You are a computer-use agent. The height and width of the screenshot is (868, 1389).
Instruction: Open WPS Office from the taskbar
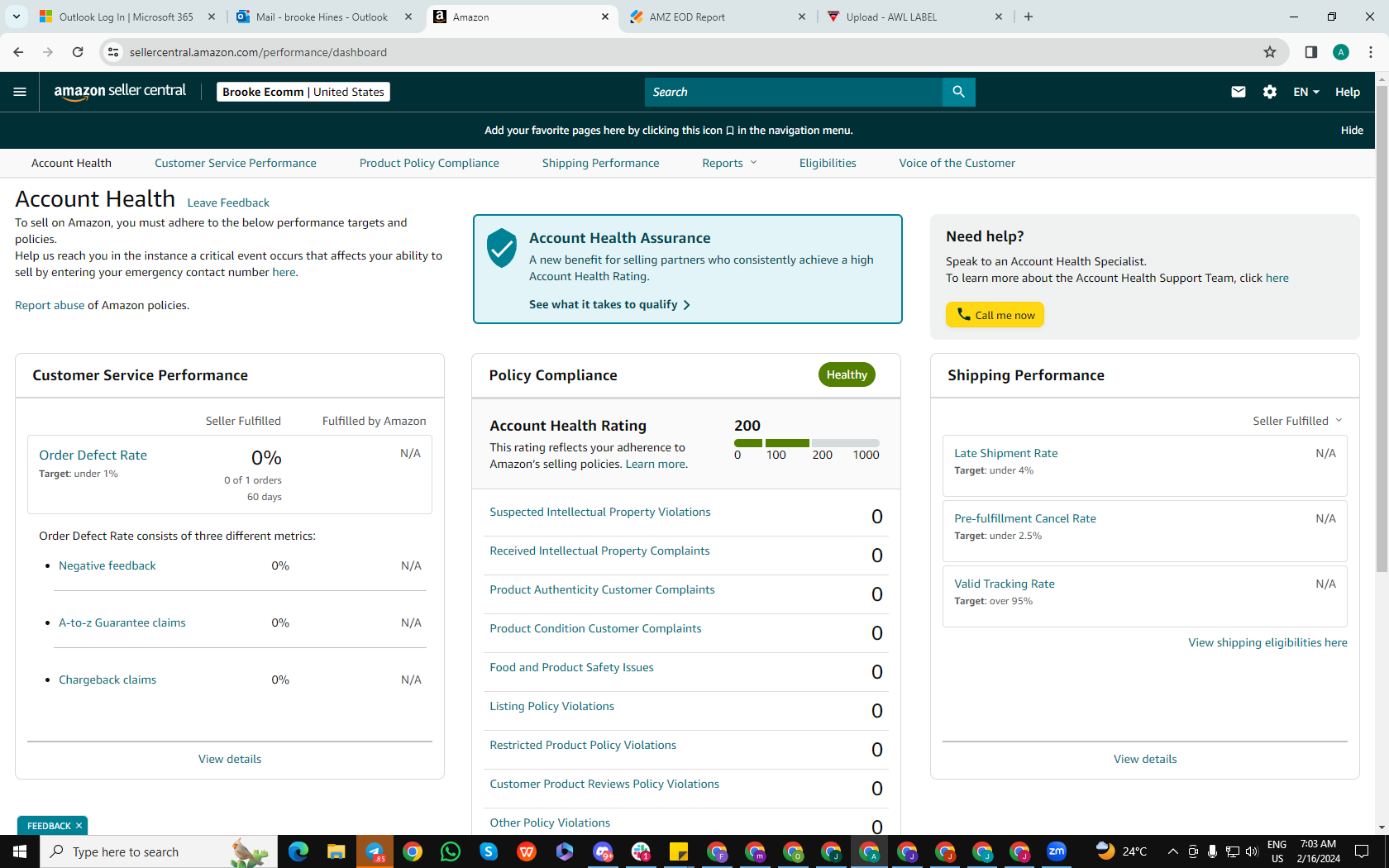point(527,851)
